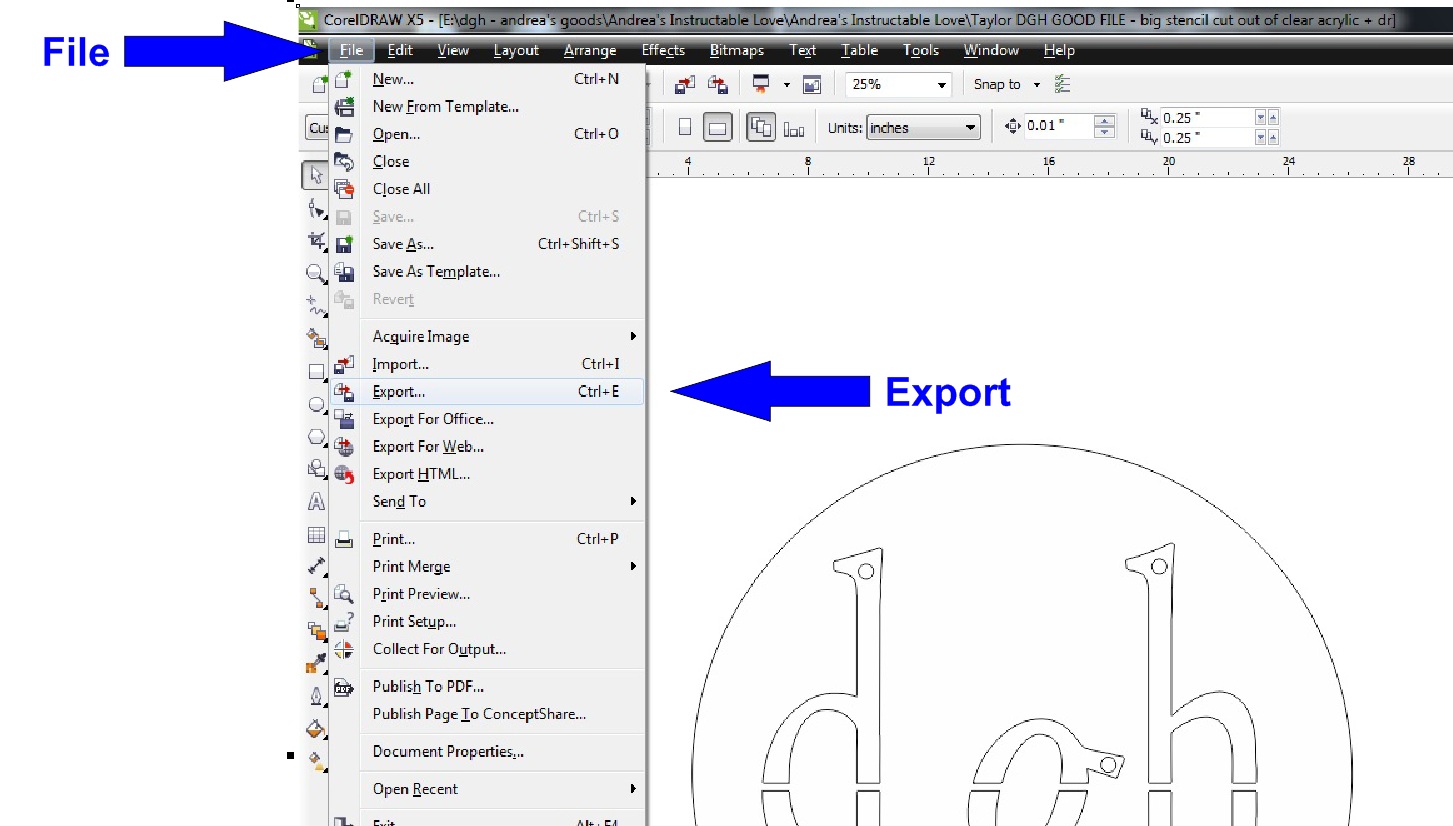This screenshot has width=1453, height=826.
Task: Click the duplicate distance x 0.25" field
Action: pos(1207,117)
